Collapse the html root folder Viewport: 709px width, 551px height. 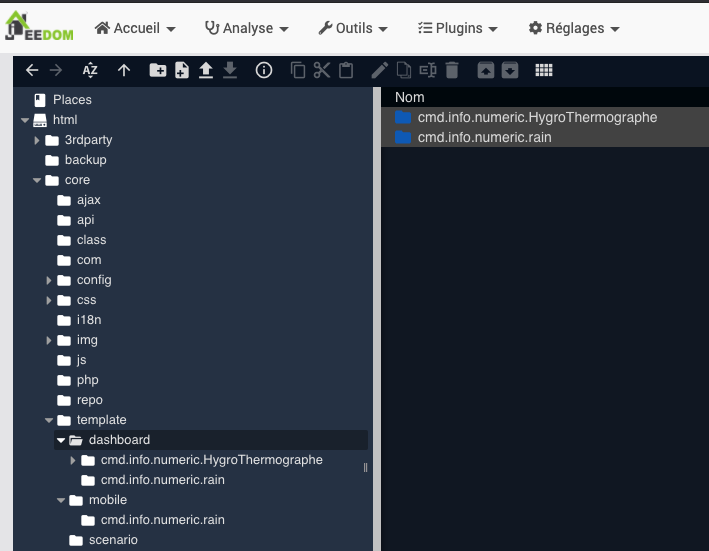[25, 120]
